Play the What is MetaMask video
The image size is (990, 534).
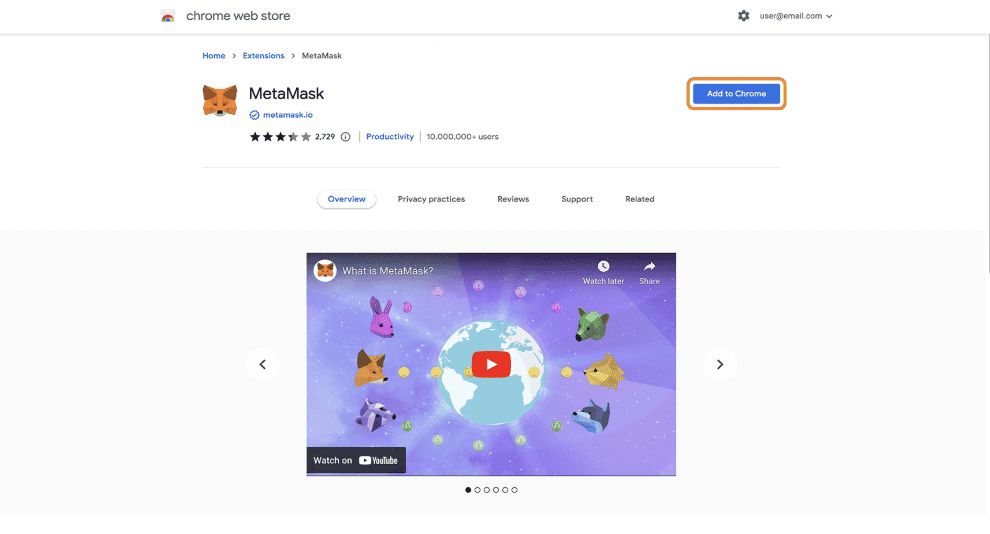(491, 364)
